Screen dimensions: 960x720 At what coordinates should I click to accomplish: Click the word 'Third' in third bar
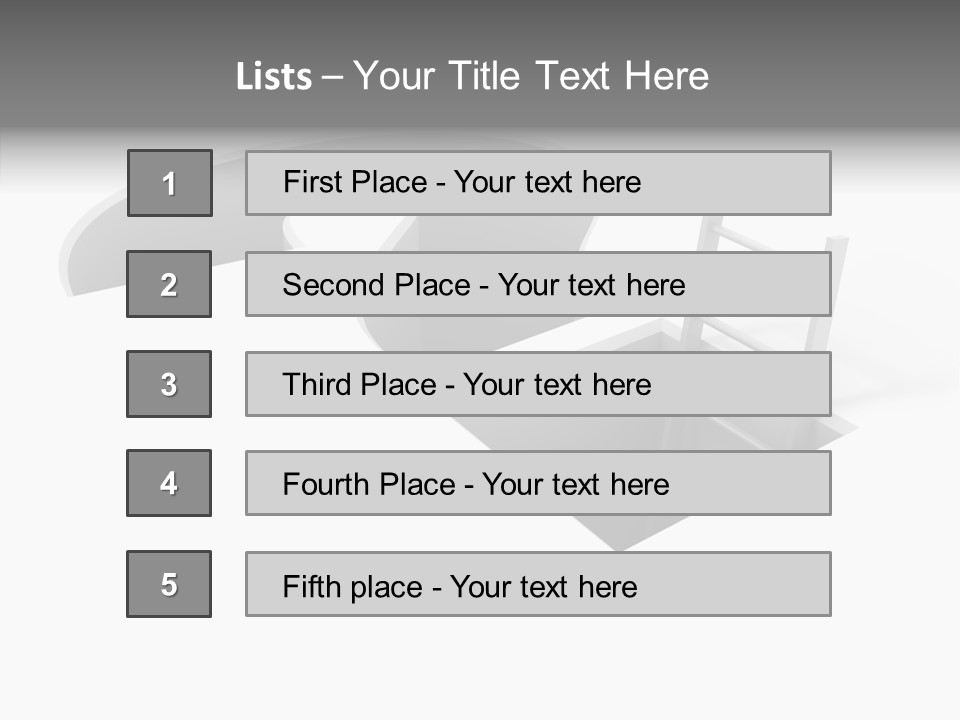pos(317,384)
